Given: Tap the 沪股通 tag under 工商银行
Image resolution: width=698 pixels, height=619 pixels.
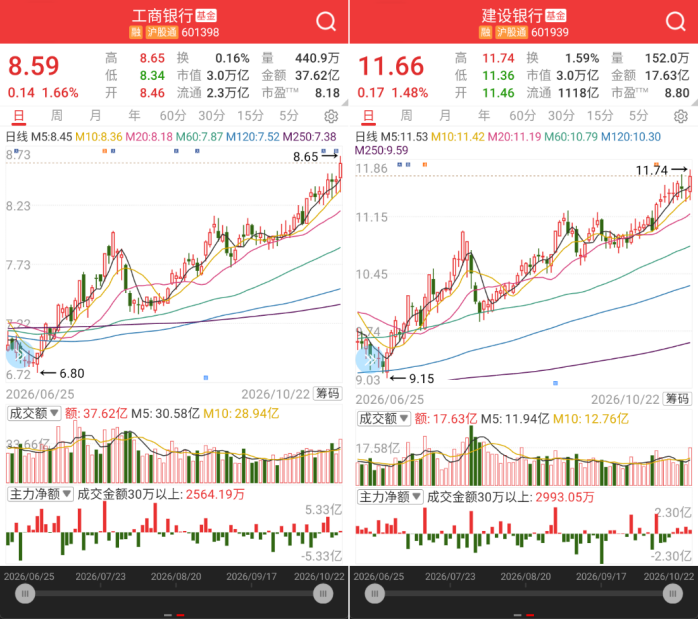Looking at the screenshot, I should coord(162,32).
